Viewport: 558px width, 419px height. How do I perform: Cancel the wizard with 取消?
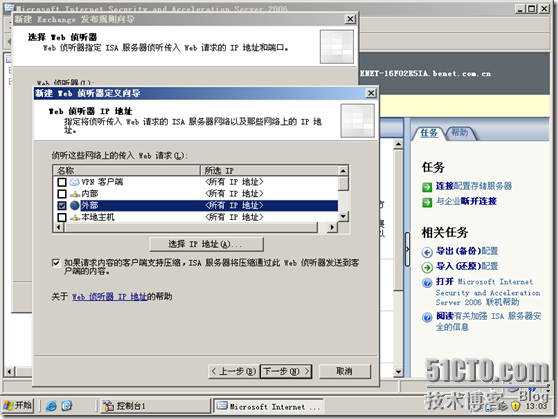click(x=344, y=371)
